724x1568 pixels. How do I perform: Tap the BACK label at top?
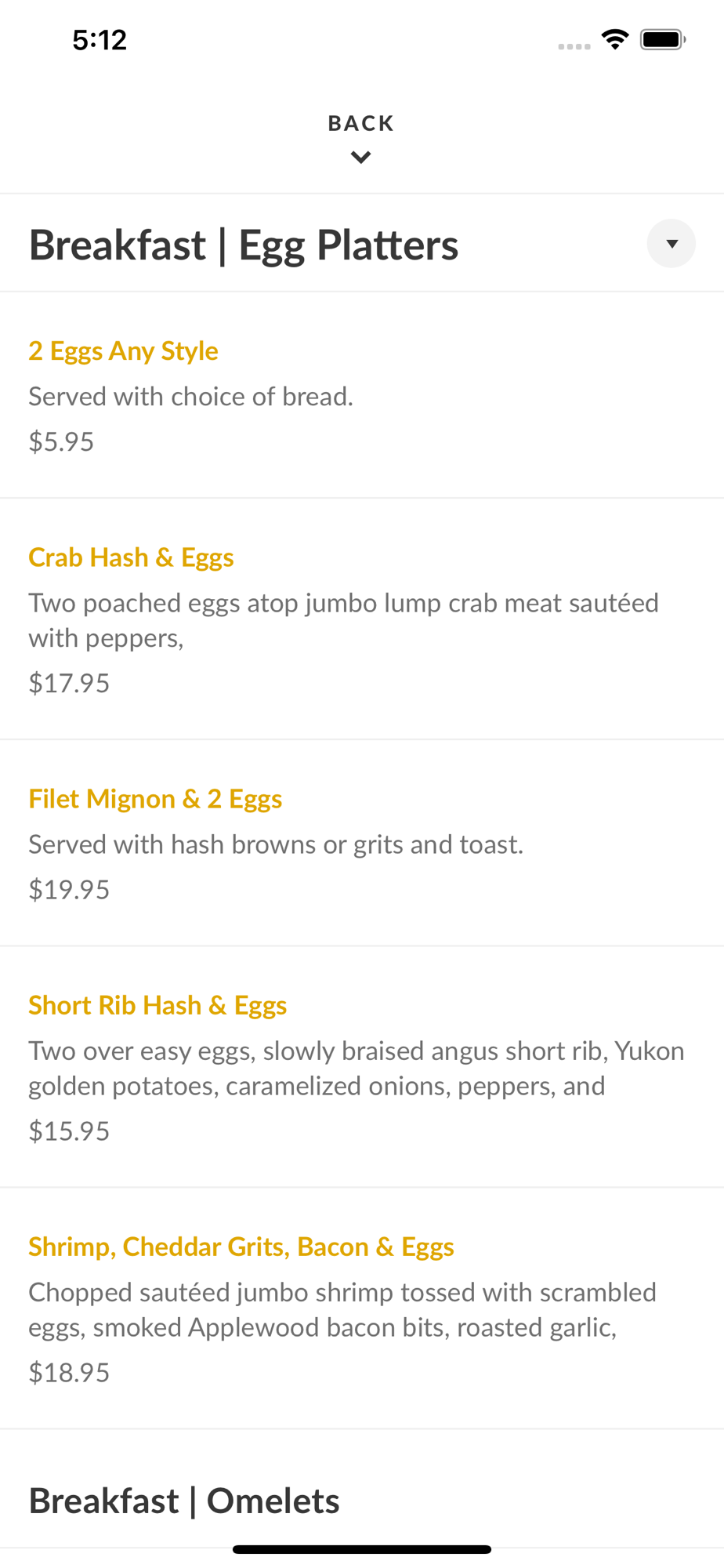361,124
